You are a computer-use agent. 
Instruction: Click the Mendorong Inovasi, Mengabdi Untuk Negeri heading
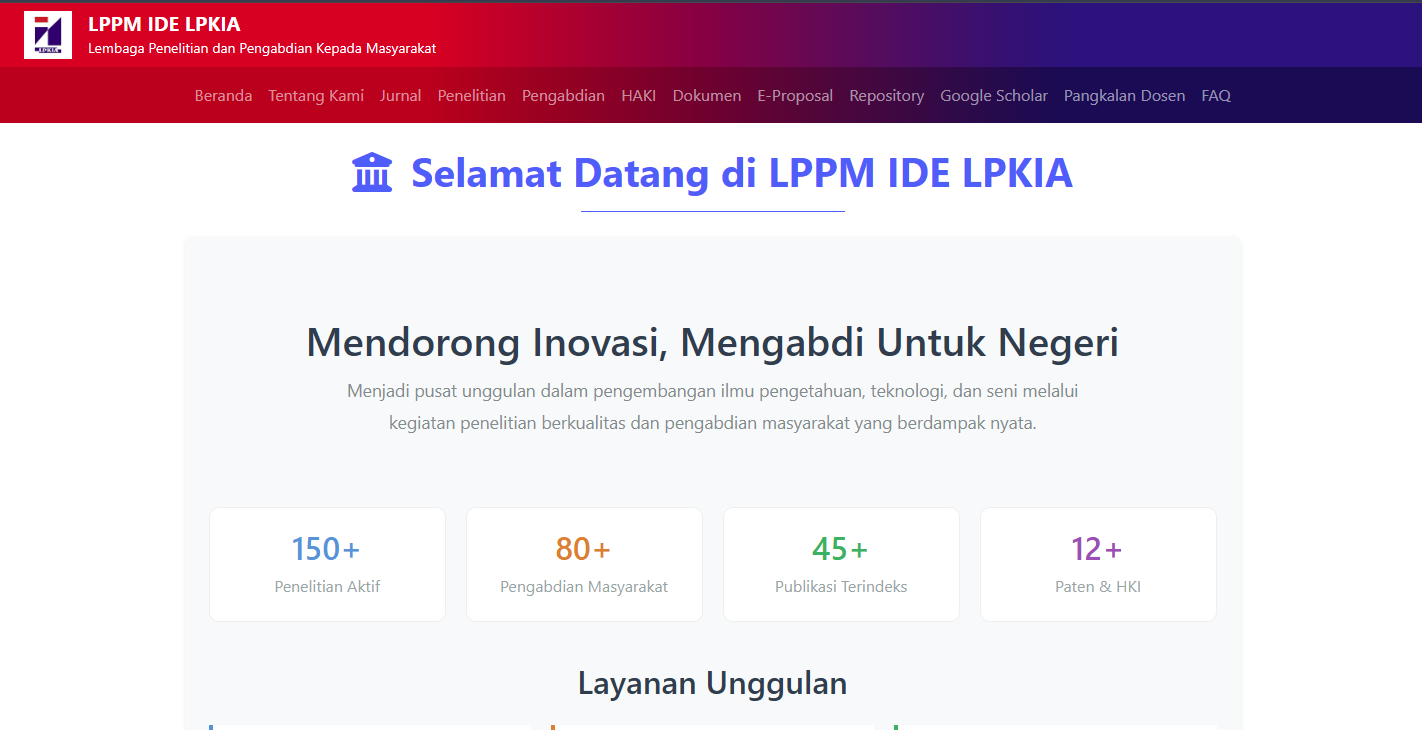pyautogui.click(x=712, y=342)
